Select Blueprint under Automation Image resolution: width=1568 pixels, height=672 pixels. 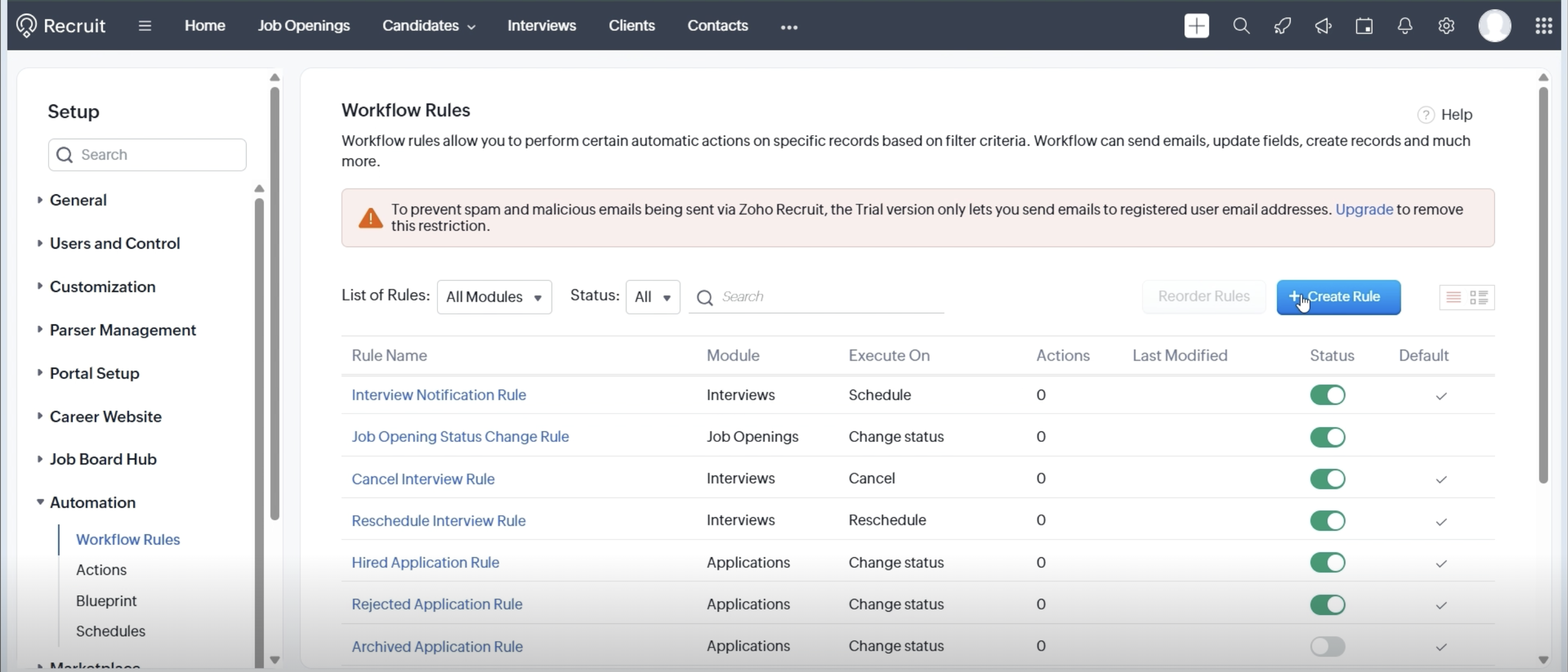point(106,600)
